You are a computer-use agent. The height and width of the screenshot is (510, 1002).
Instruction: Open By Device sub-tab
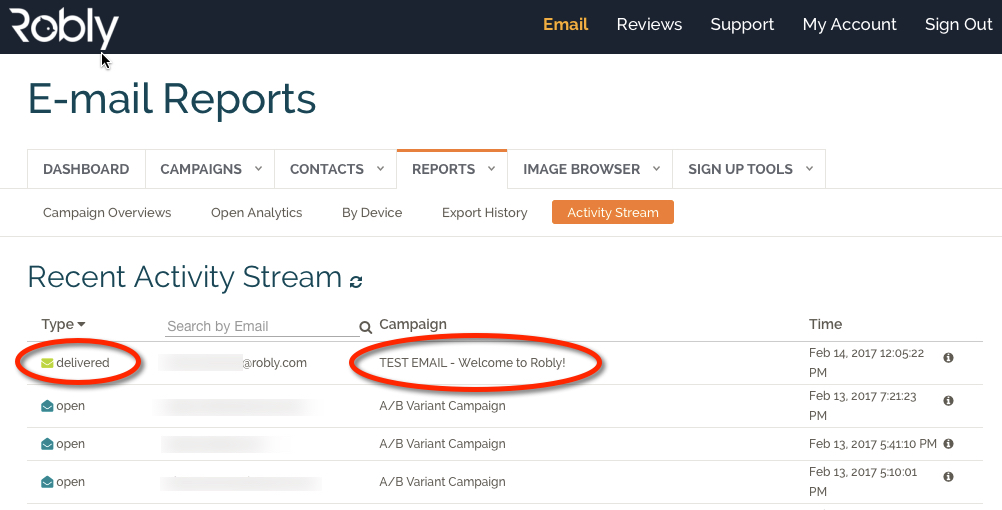pyautogui.click(x=372, y=213)
